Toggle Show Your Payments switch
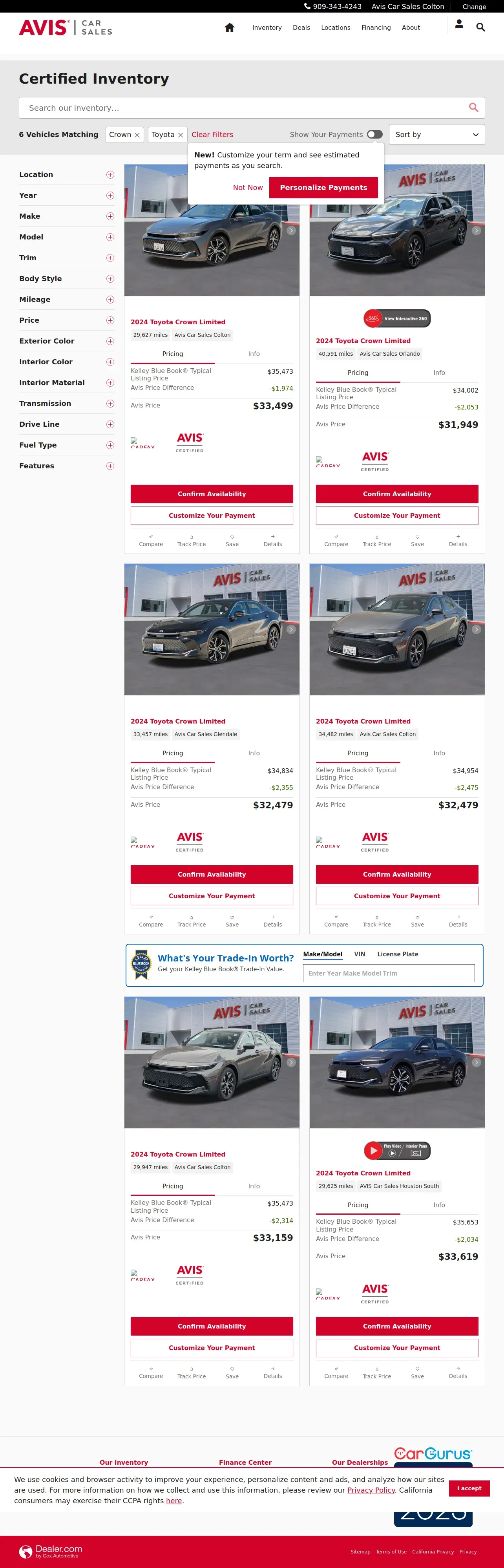Image resolution: width=504 pixels, height=1568 pixels. tap(375, 135)
